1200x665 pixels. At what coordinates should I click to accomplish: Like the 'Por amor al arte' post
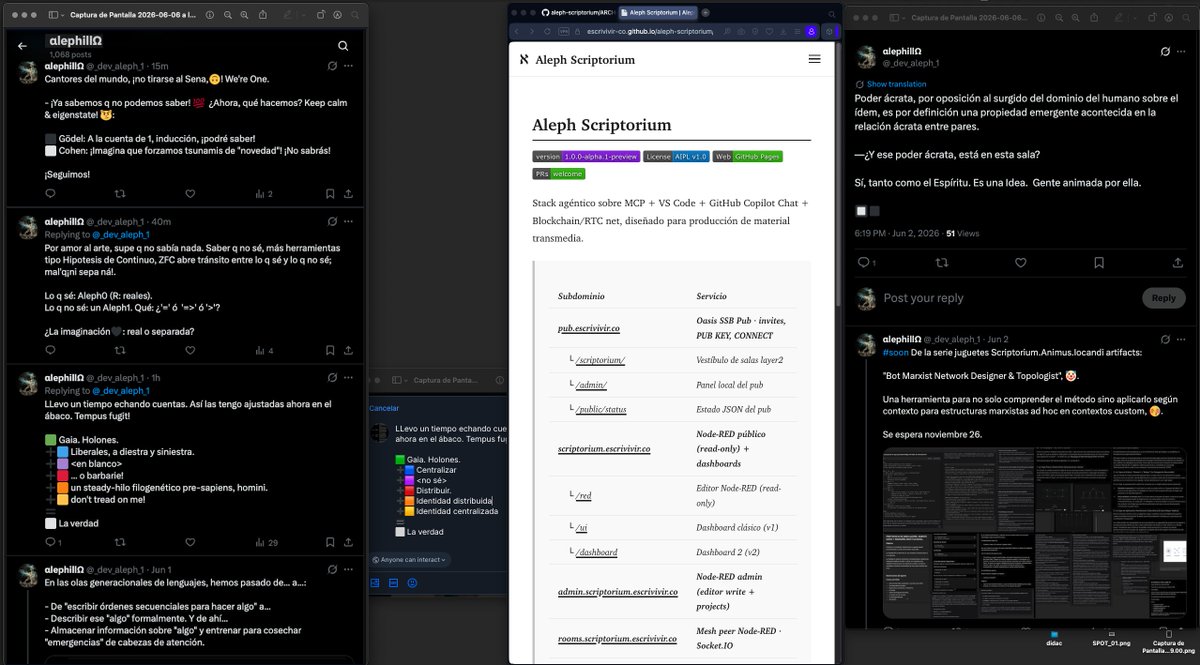(x=190, y=350)
